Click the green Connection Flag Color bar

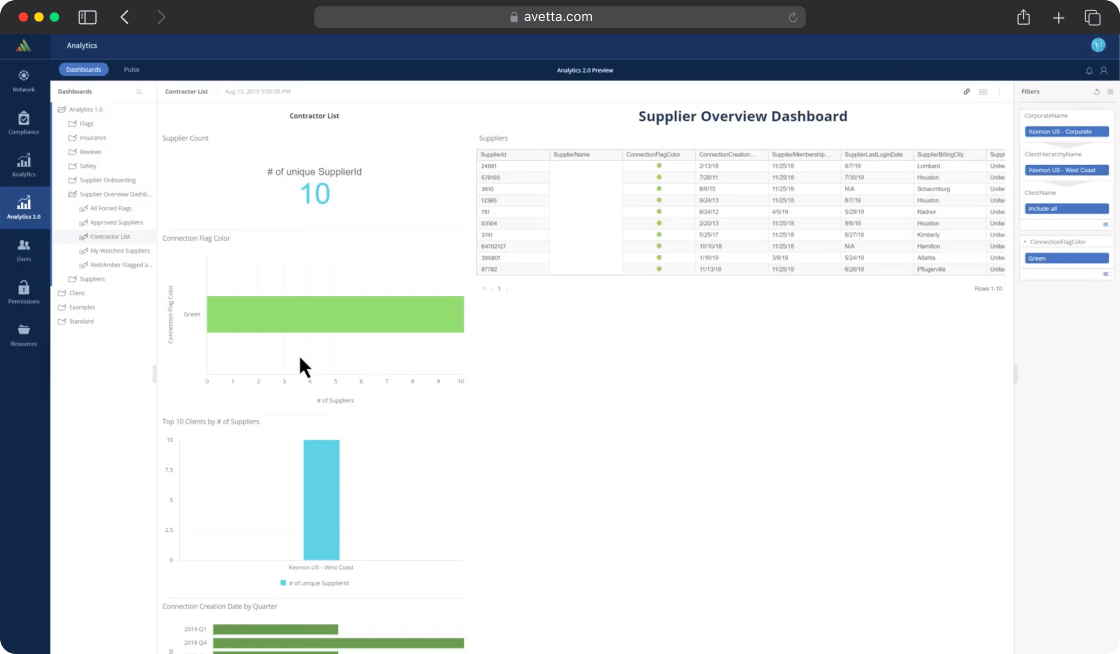click(335, 314)
